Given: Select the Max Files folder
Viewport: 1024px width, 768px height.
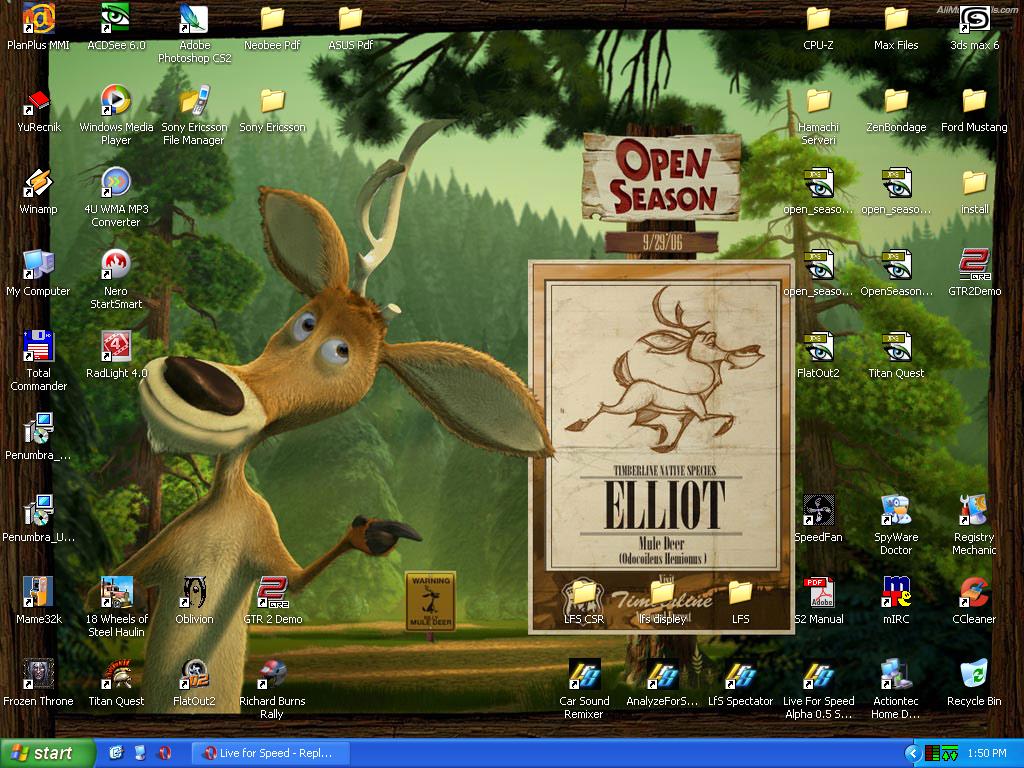Looking at the screenshot, I should [896, 19].
